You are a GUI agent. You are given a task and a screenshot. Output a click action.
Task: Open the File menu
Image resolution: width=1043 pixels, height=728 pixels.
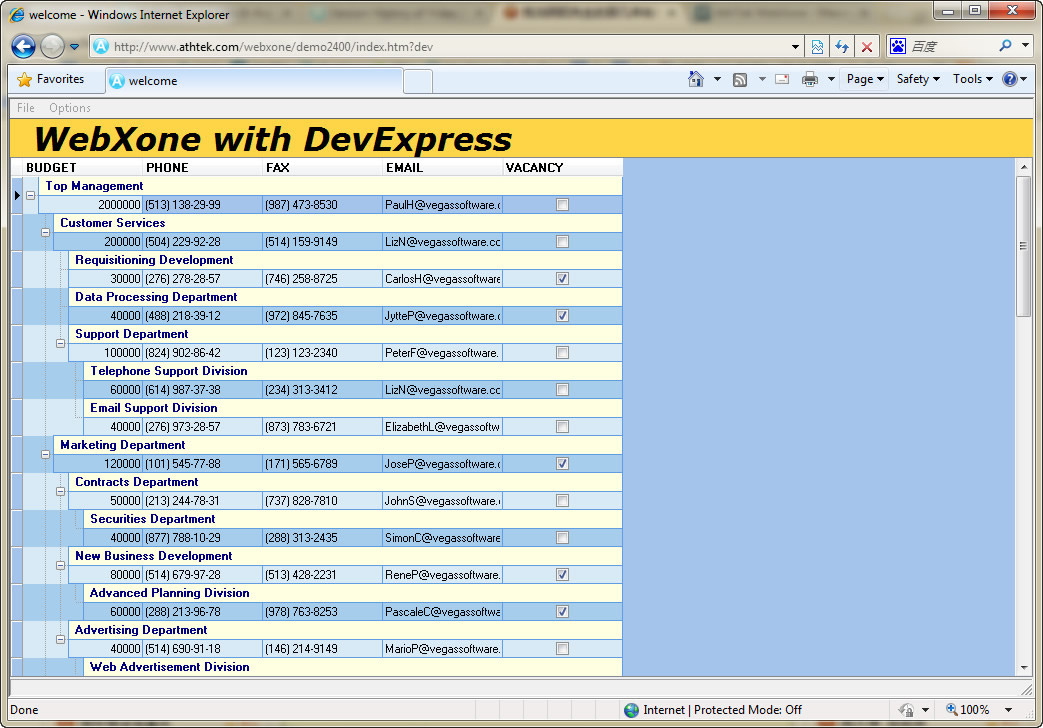[26, 108]
